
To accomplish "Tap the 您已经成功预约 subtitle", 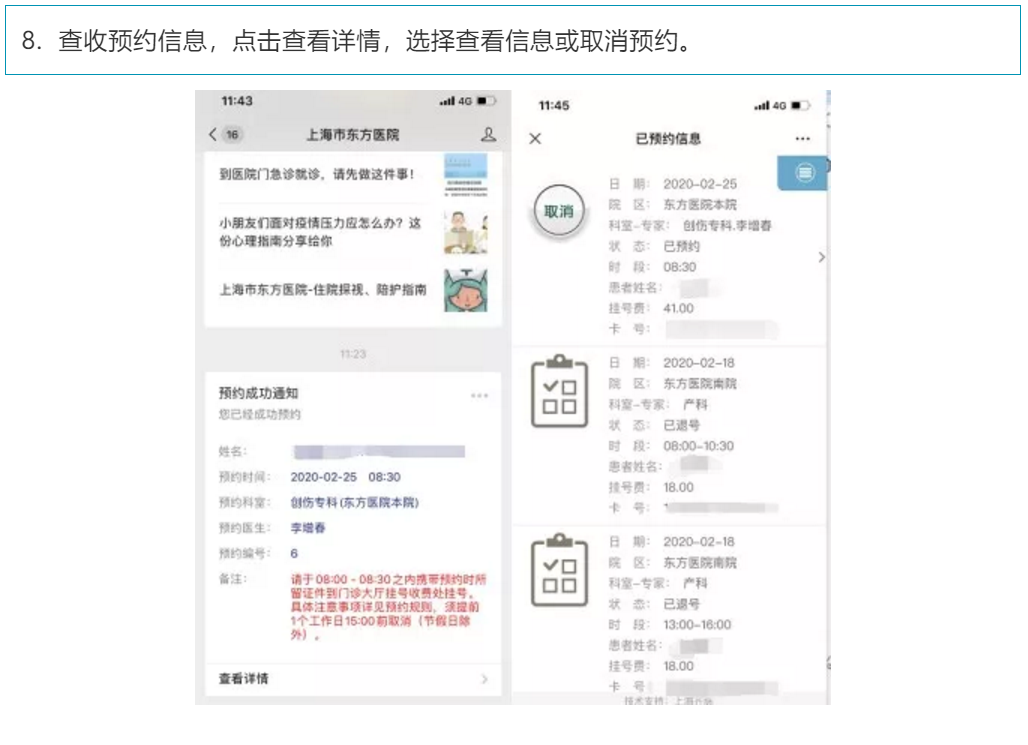I will 260,414.
